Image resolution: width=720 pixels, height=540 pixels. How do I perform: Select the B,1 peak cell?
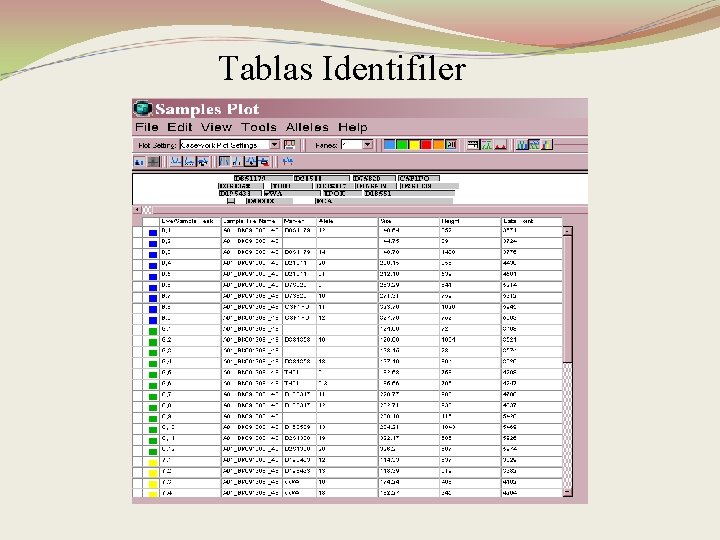tap(190, 231)
